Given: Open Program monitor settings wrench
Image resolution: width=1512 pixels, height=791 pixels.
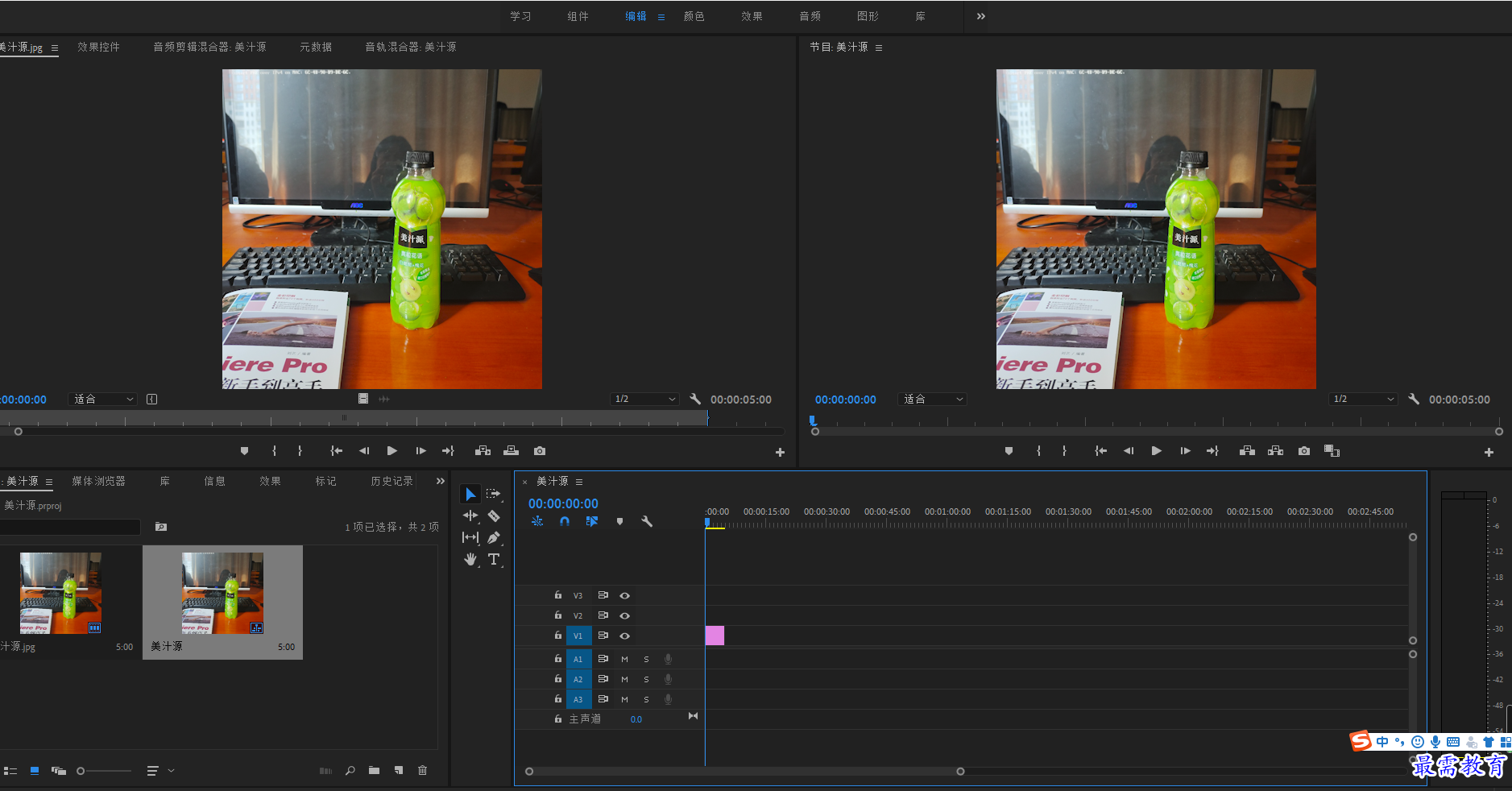Looking at the screenshot, I should (1414, 399).
